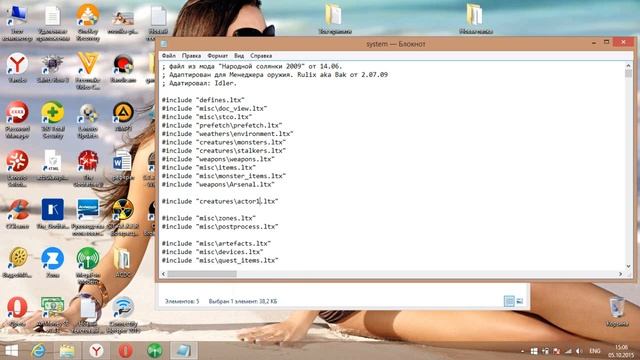Screen dimensions: 640x360
Task: Click Notepad vertical scrollbar up arrow
Action: click(628, 65)
